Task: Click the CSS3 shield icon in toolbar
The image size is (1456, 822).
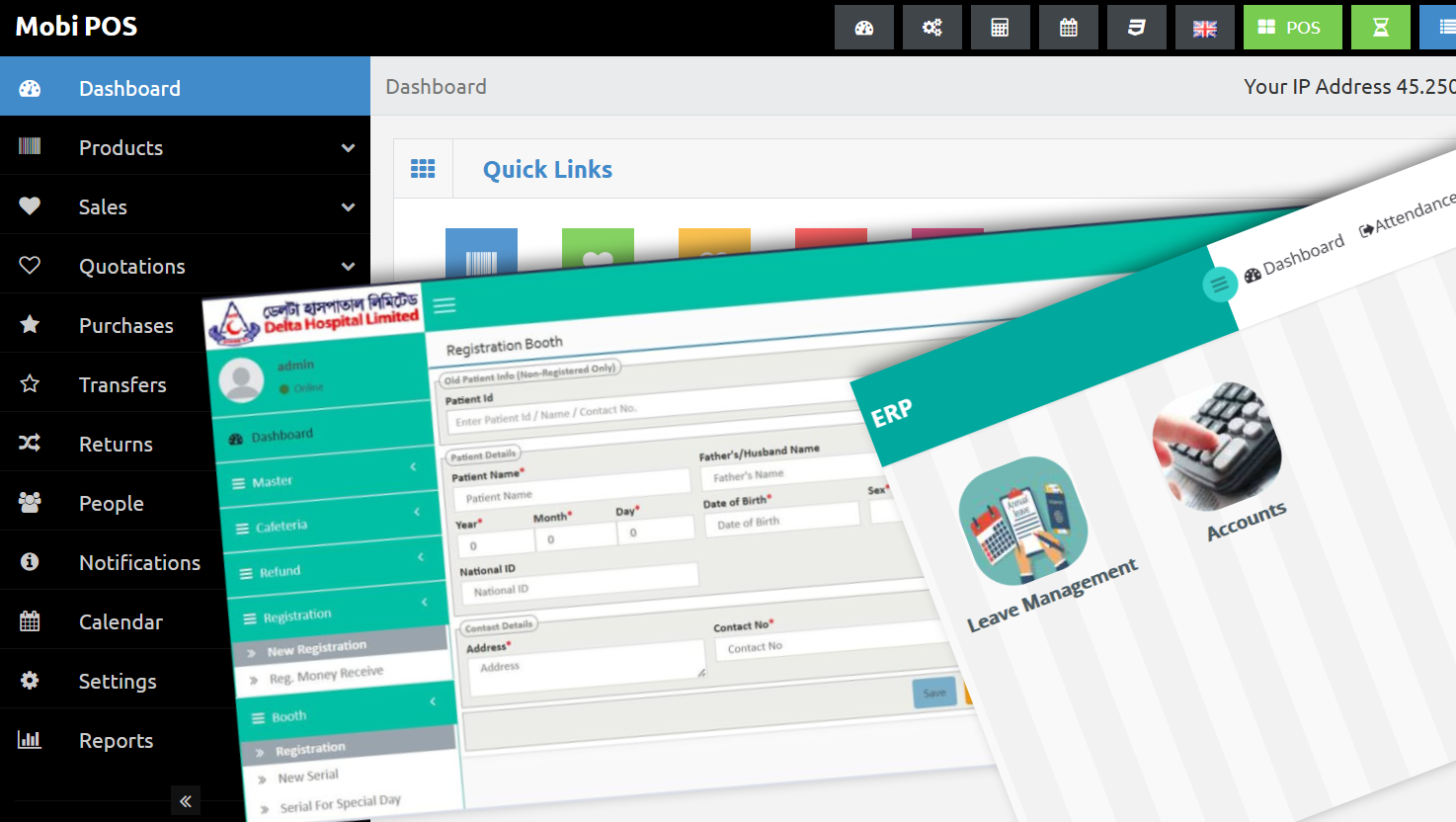Action: click(x=1136, y=28)
